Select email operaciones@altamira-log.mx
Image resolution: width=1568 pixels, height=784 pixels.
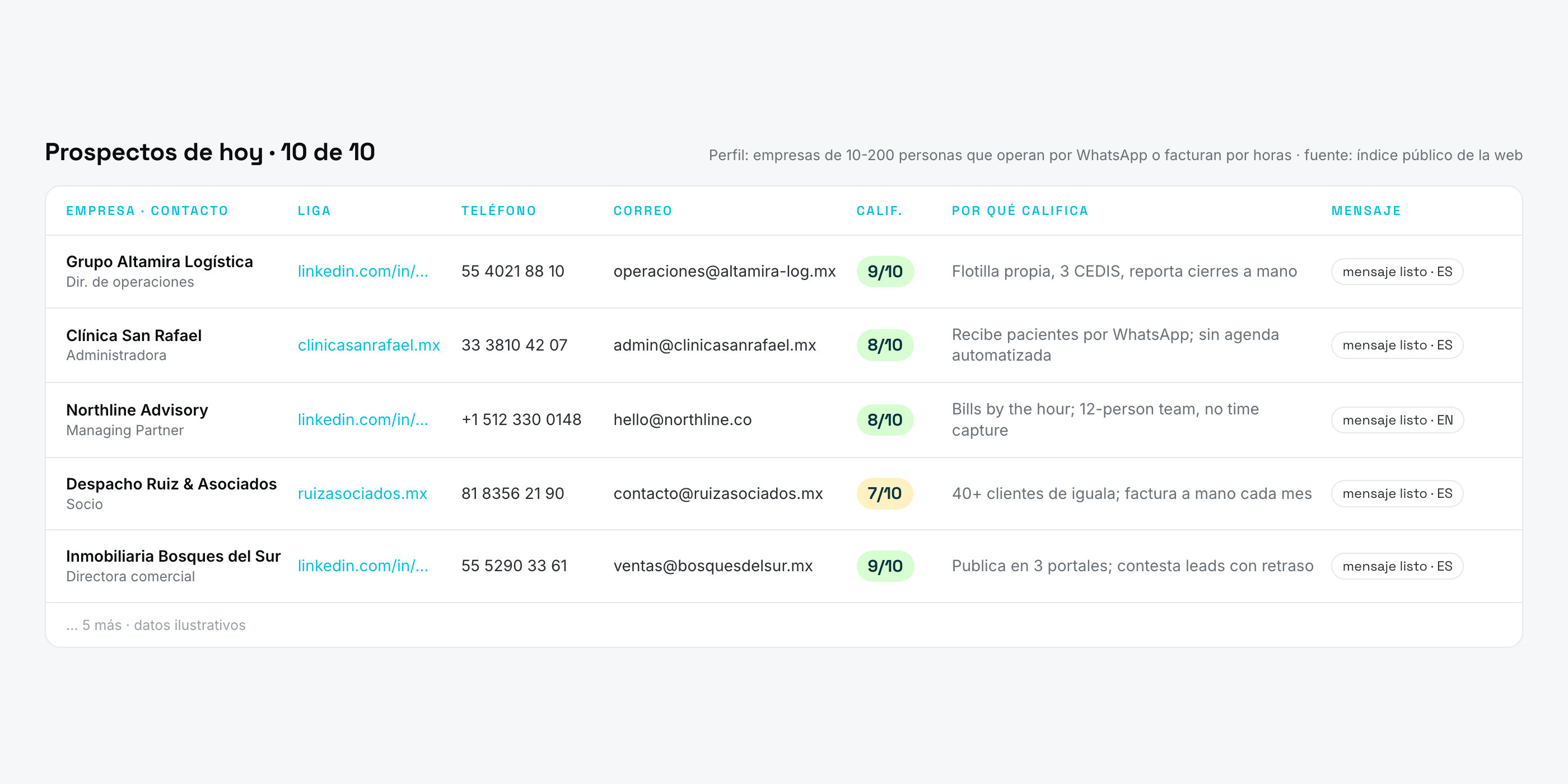[x=724, y=272]
